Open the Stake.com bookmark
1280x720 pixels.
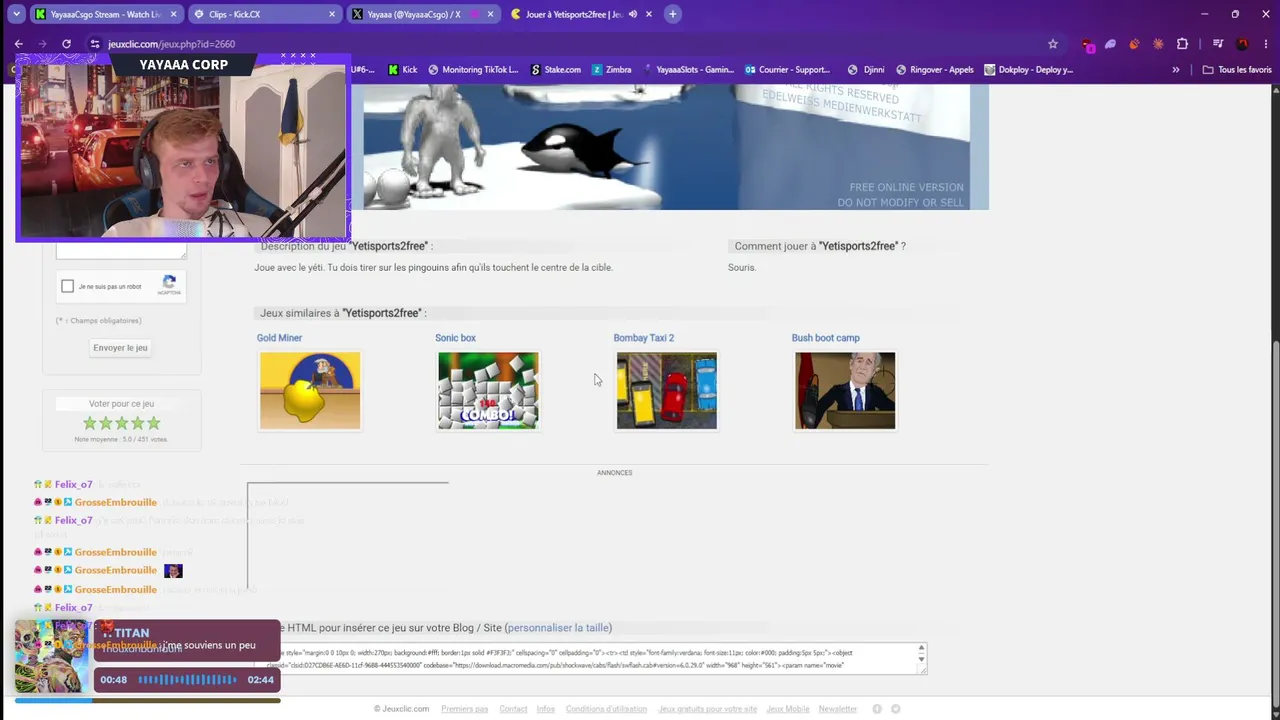pos(556,70)
